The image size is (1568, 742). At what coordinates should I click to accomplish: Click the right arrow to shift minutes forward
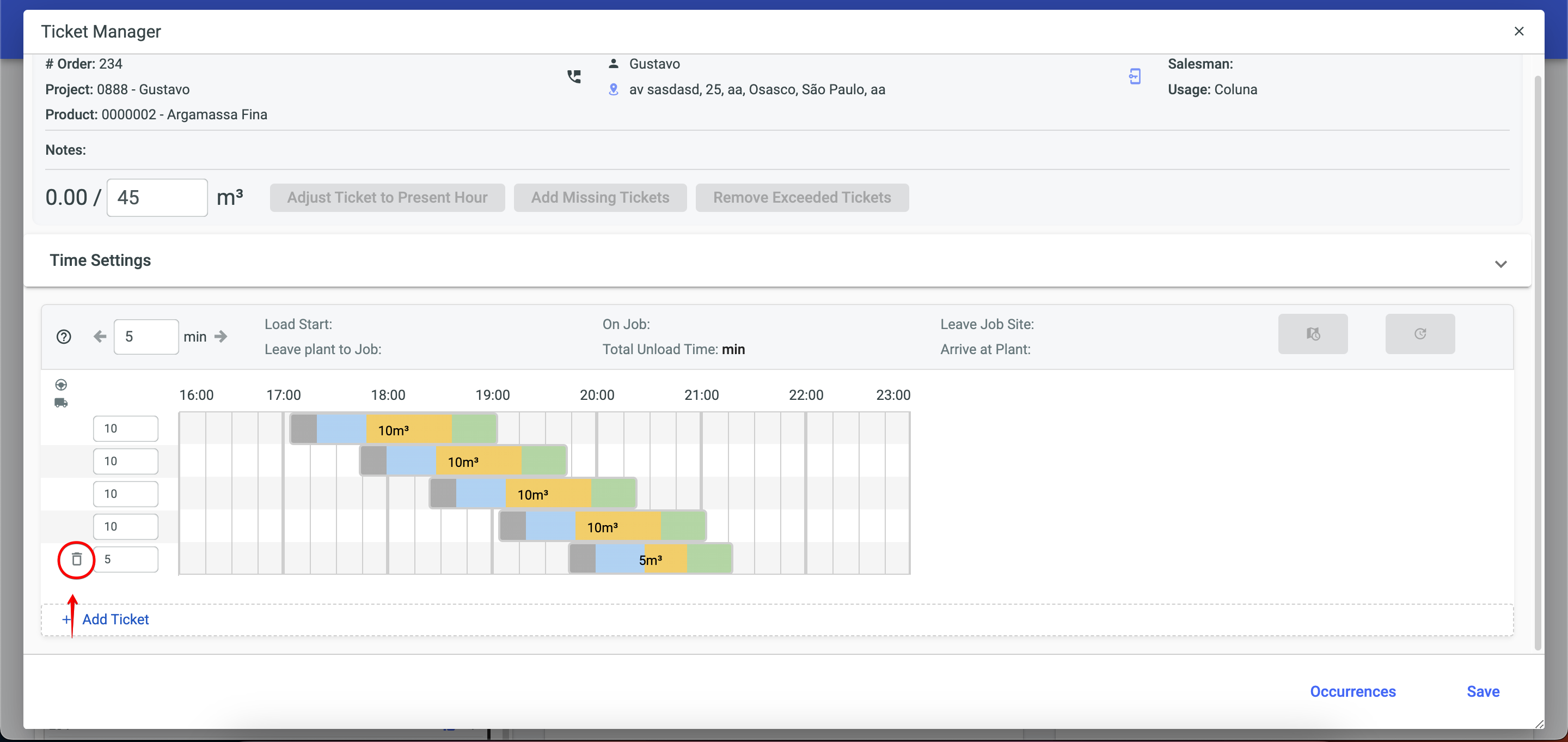click(x=221, y=336)
